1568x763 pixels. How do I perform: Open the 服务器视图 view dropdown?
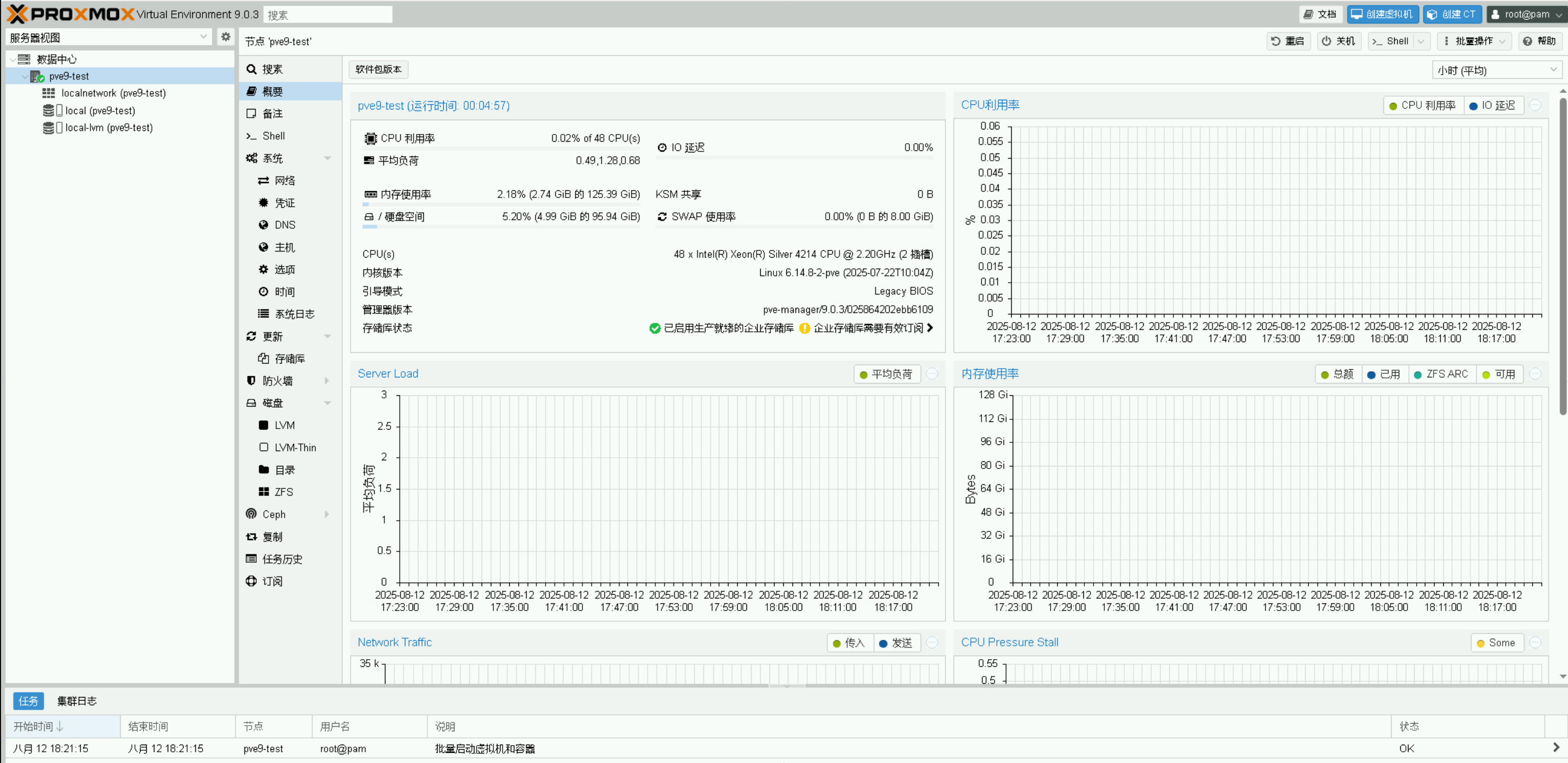(x=109, y=37)
